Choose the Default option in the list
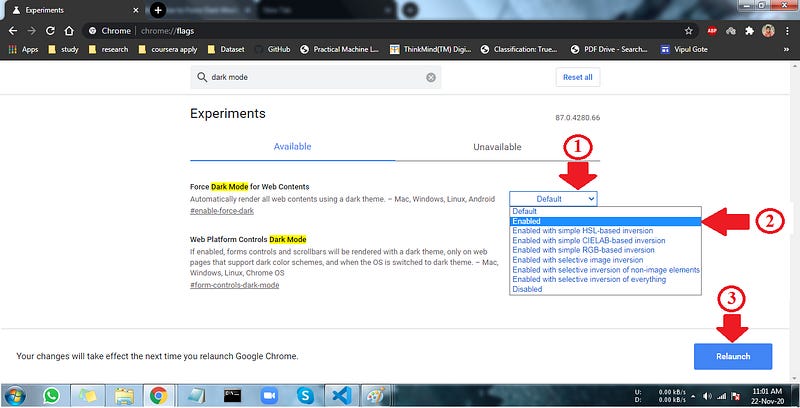Image resolution: width=800 pixels, height=408 pixels. coord(605,211)
